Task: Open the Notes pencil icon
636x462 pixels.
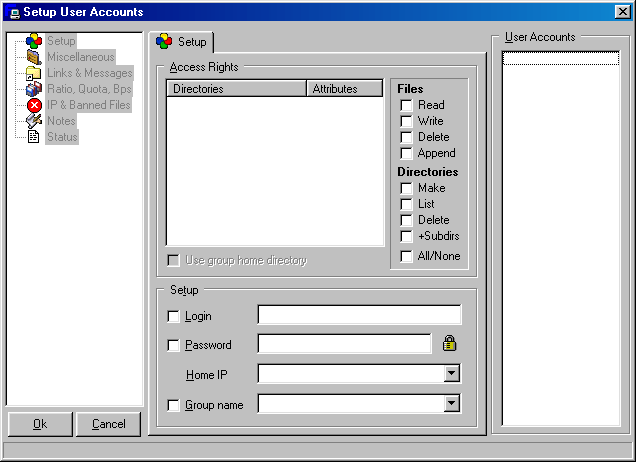Action: [x=34, y=121]
